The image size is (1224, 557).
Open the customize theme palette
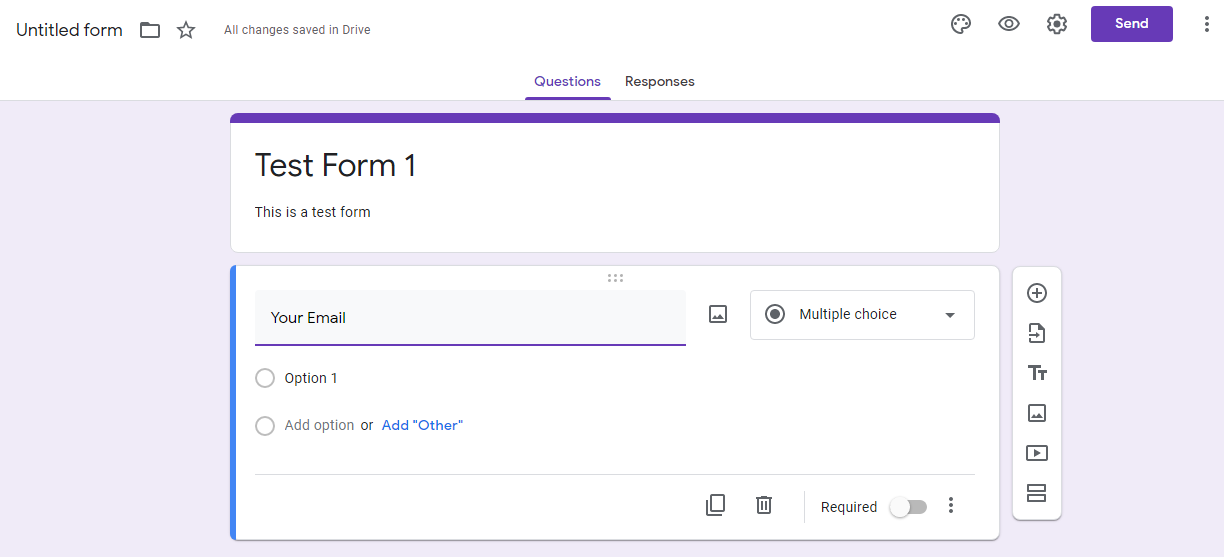[x=961, y=24]
